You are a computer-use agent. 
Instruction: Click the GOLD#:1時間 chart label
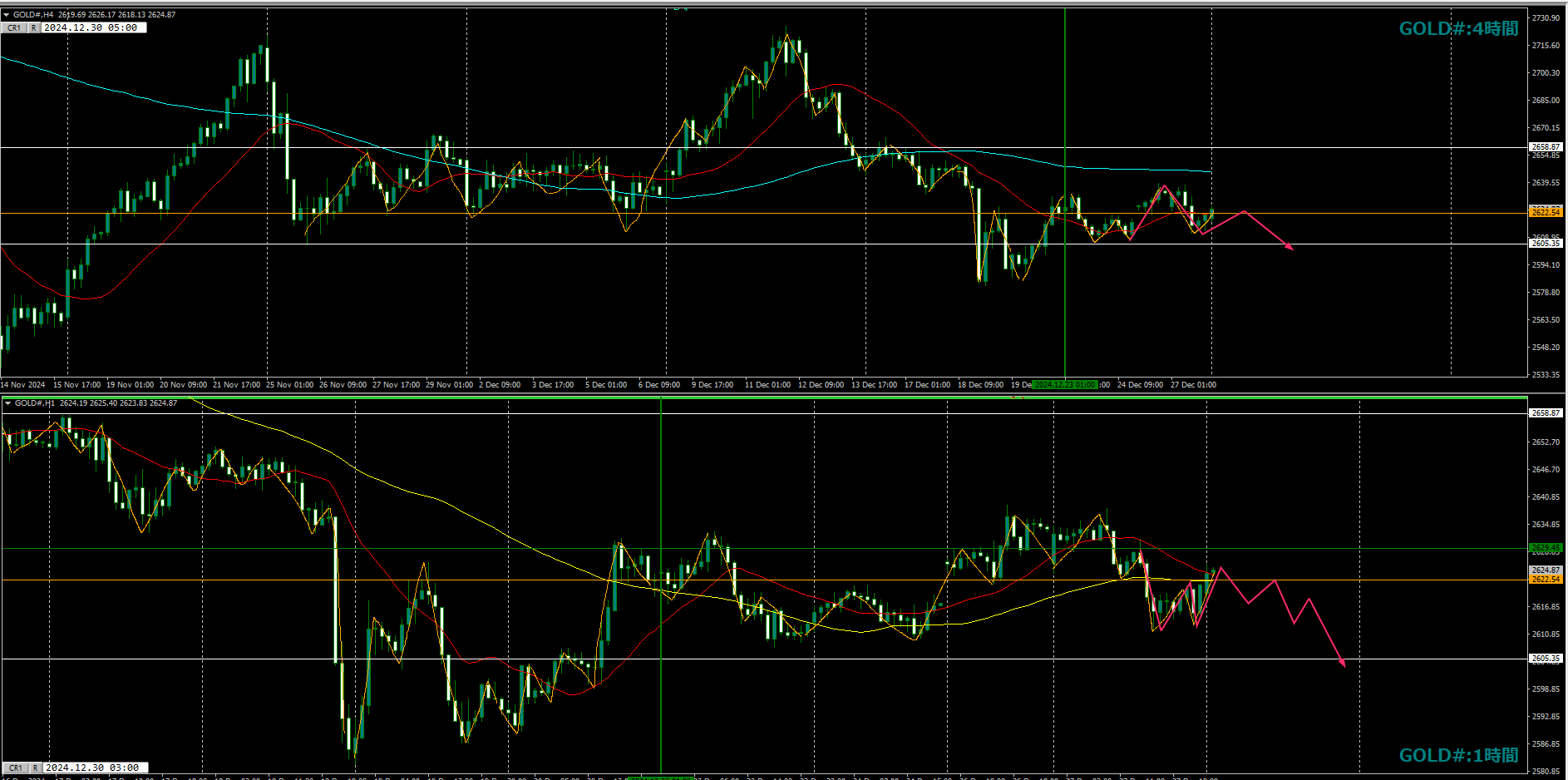(1458, 755)
